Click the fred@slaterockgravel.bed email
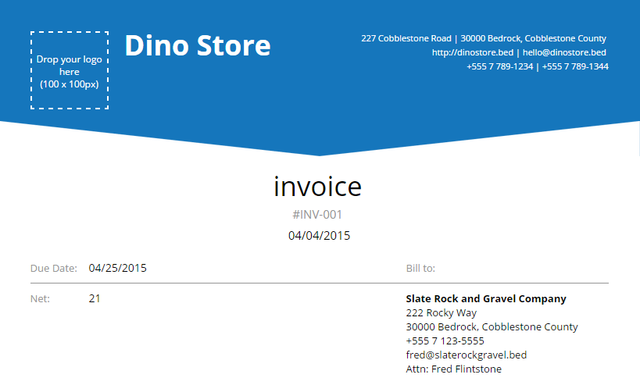This screenshot has width=640, height=378. [466, 355]
